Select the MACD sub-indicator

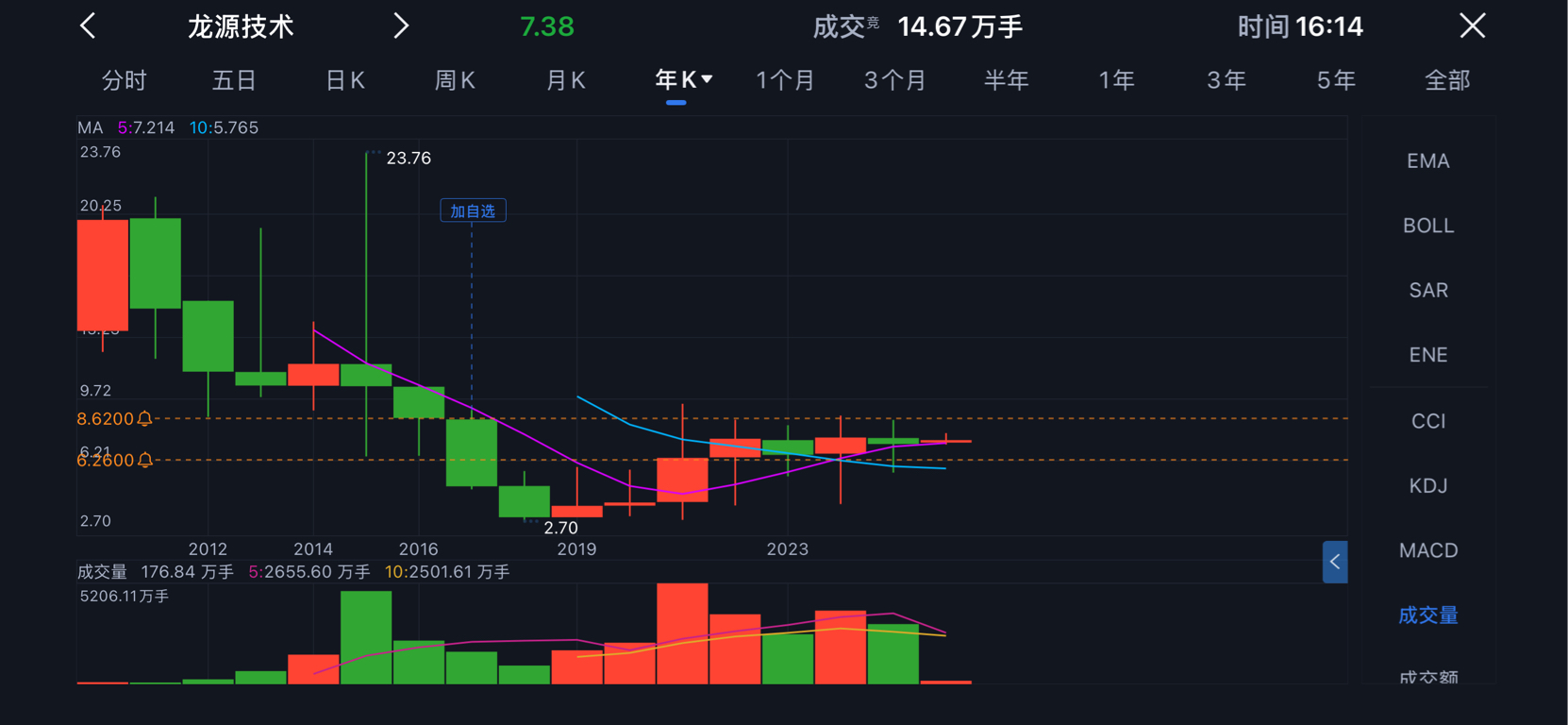[x=1427, y=550]
